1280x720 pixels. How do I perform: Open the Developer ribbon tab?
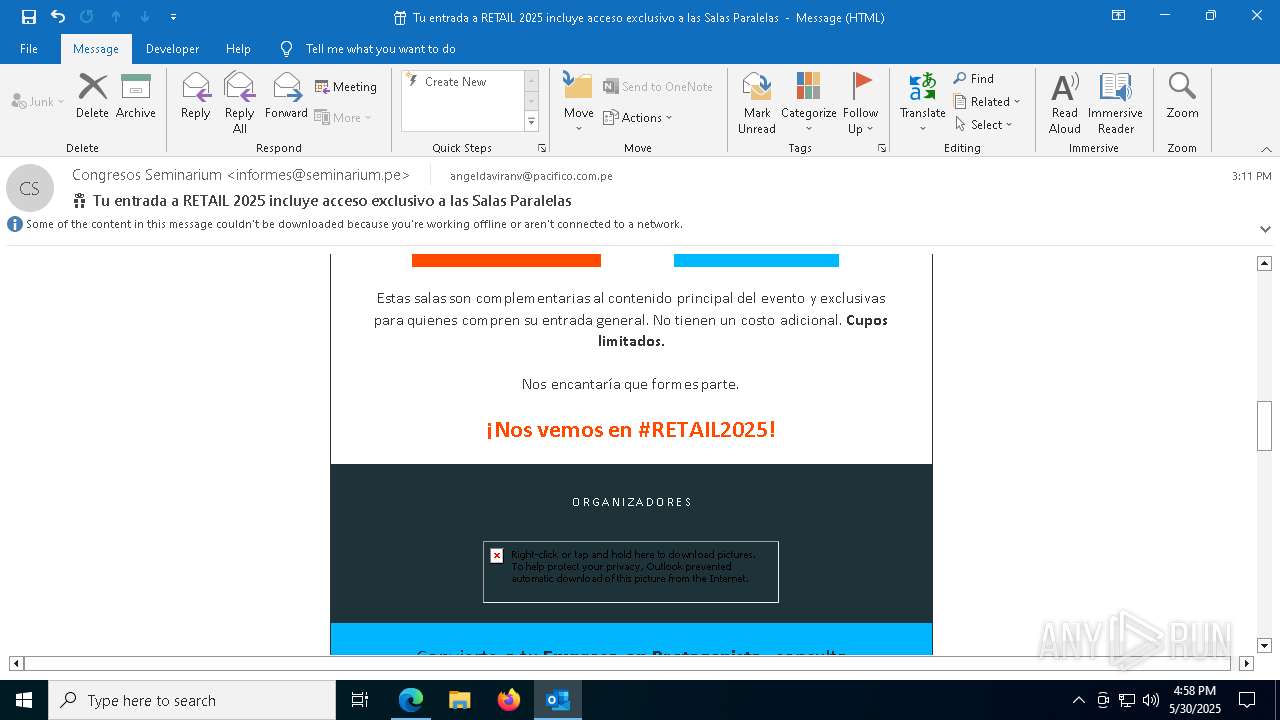click(x=172, y=49)
